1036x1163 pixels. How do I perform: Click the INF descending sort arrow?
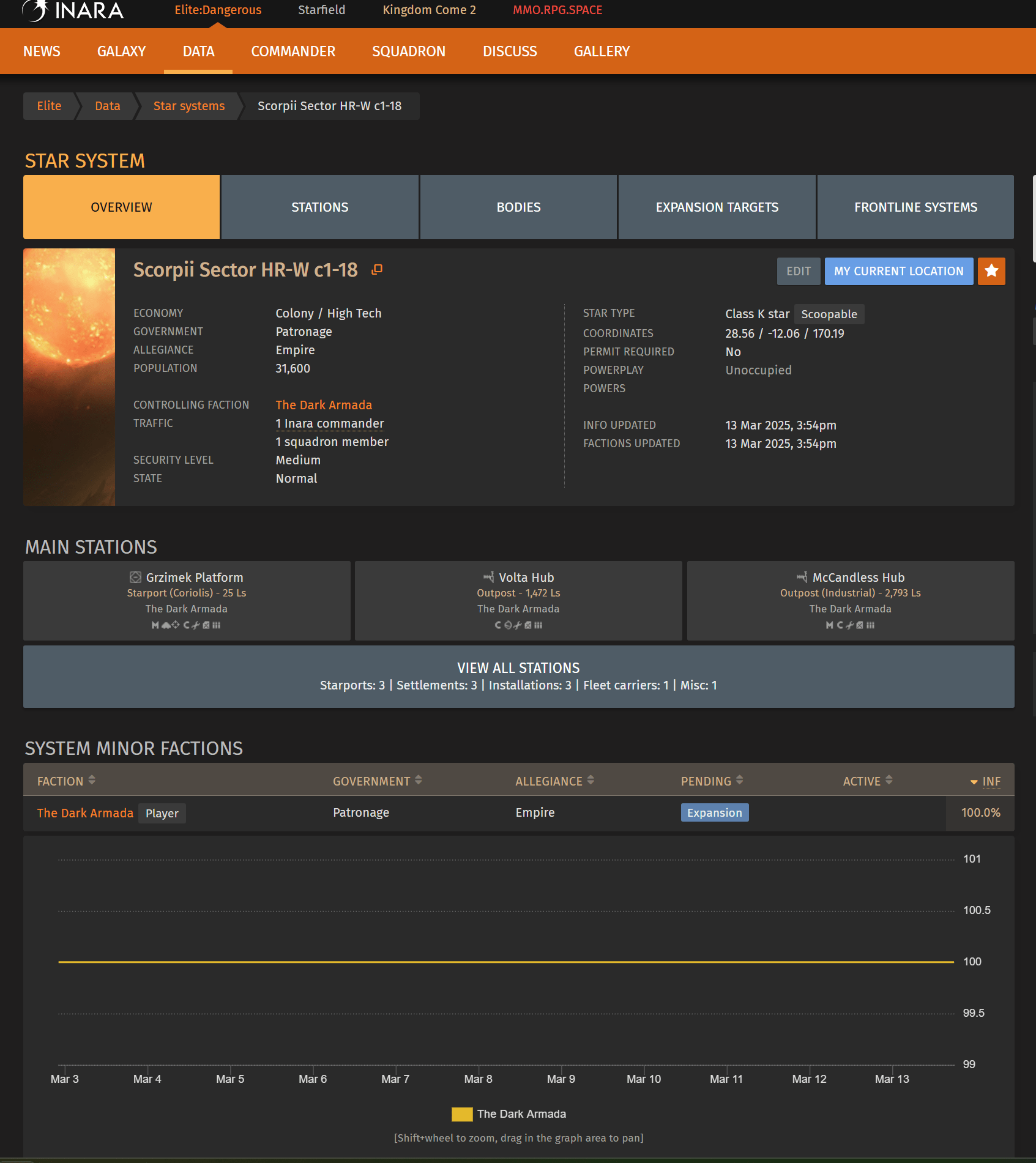(x=974, y=782)
